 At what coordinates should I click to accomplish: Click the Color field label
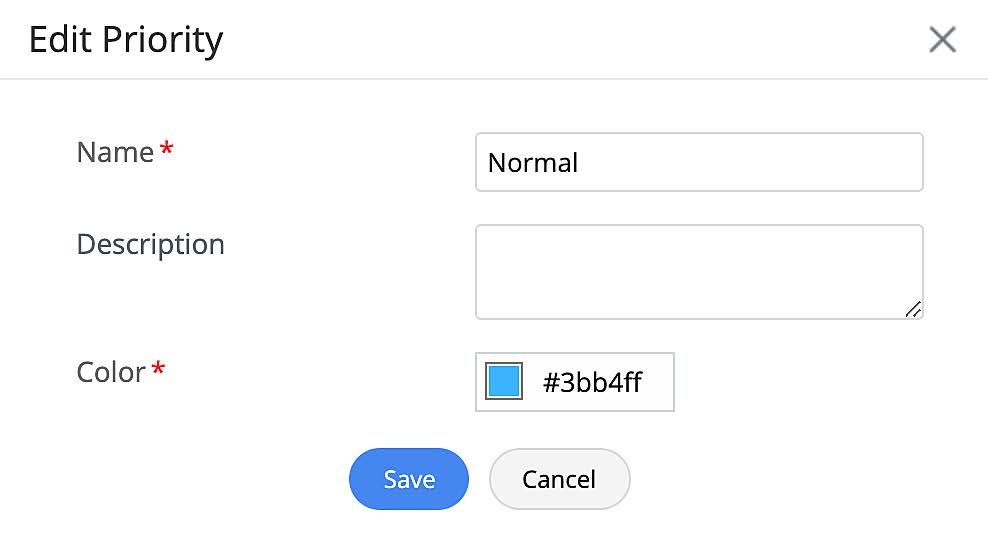tap(111, 372)
